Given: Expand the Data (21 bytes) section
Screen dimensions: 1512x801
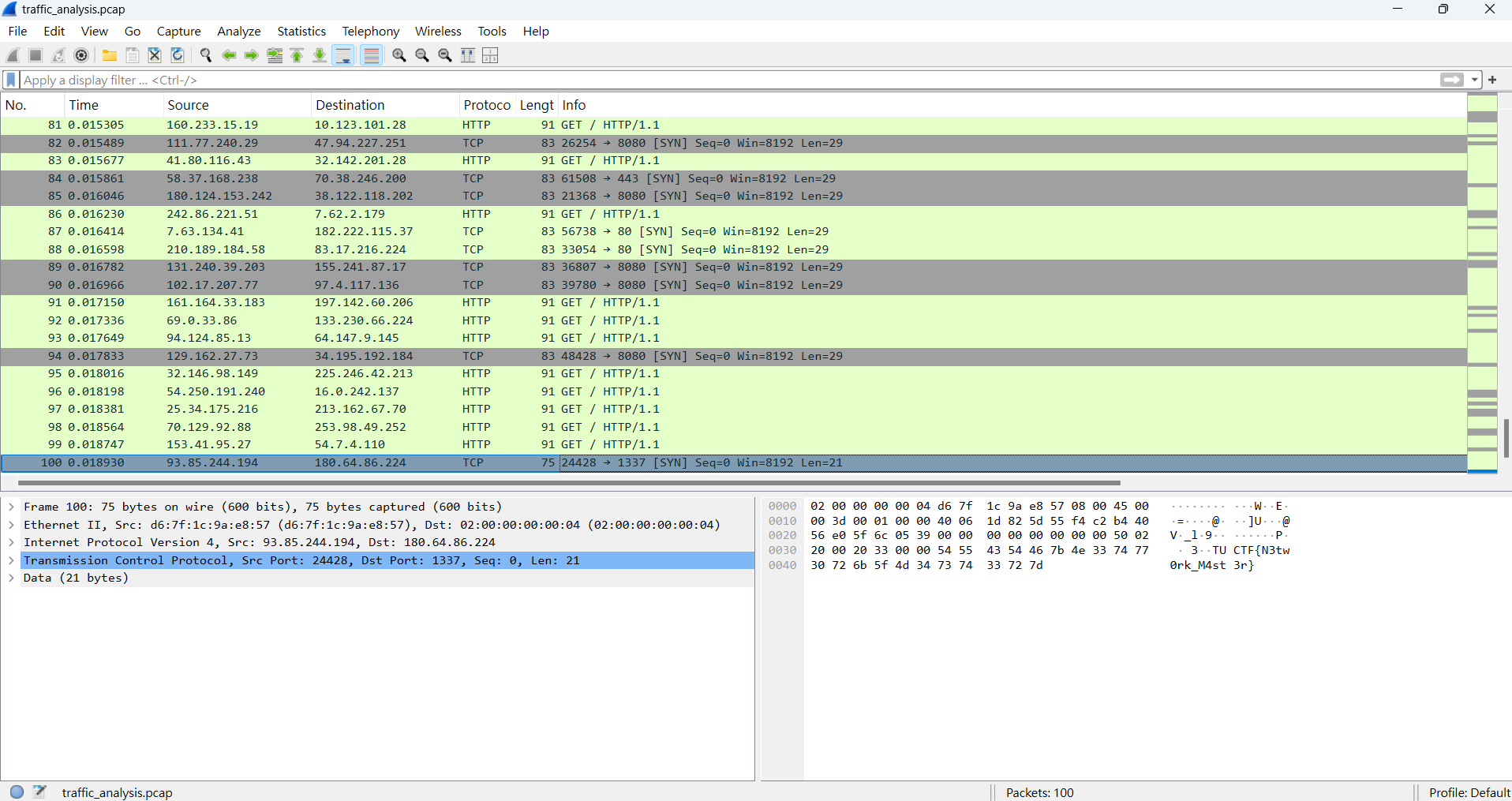Looking at the screenshot, I should (x=11, y=578).
